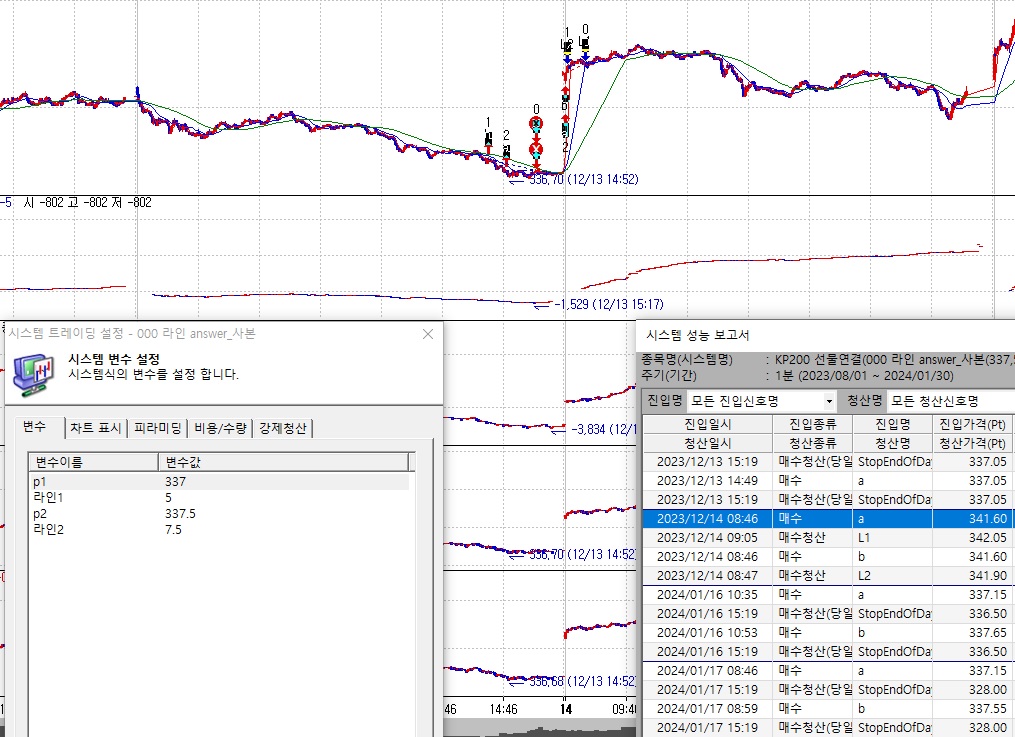Click the 336.70 low price label on chart
The image size is (1015, 737).
tap(582, 180)
